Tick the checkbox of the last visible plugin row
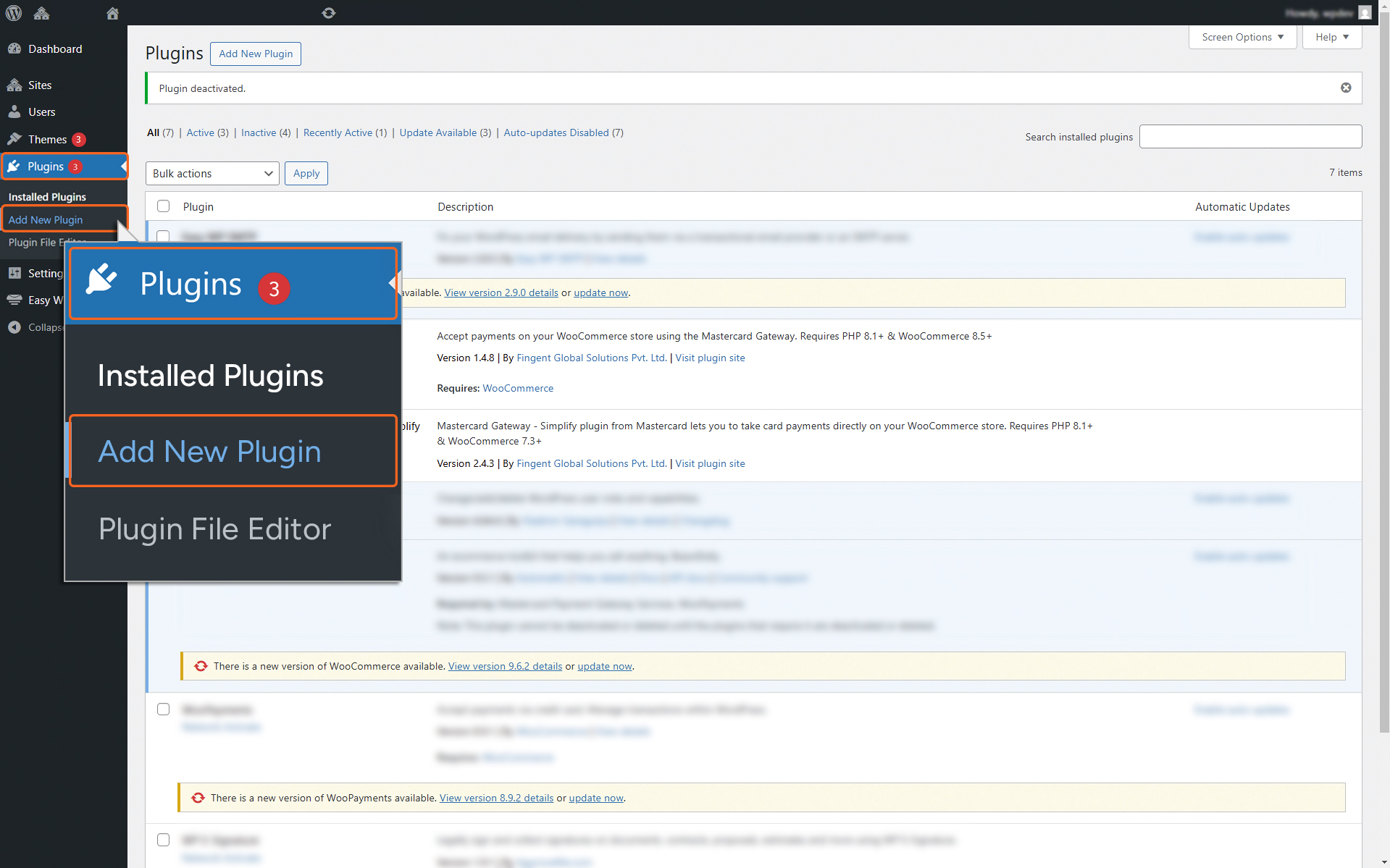 (164, 840)
